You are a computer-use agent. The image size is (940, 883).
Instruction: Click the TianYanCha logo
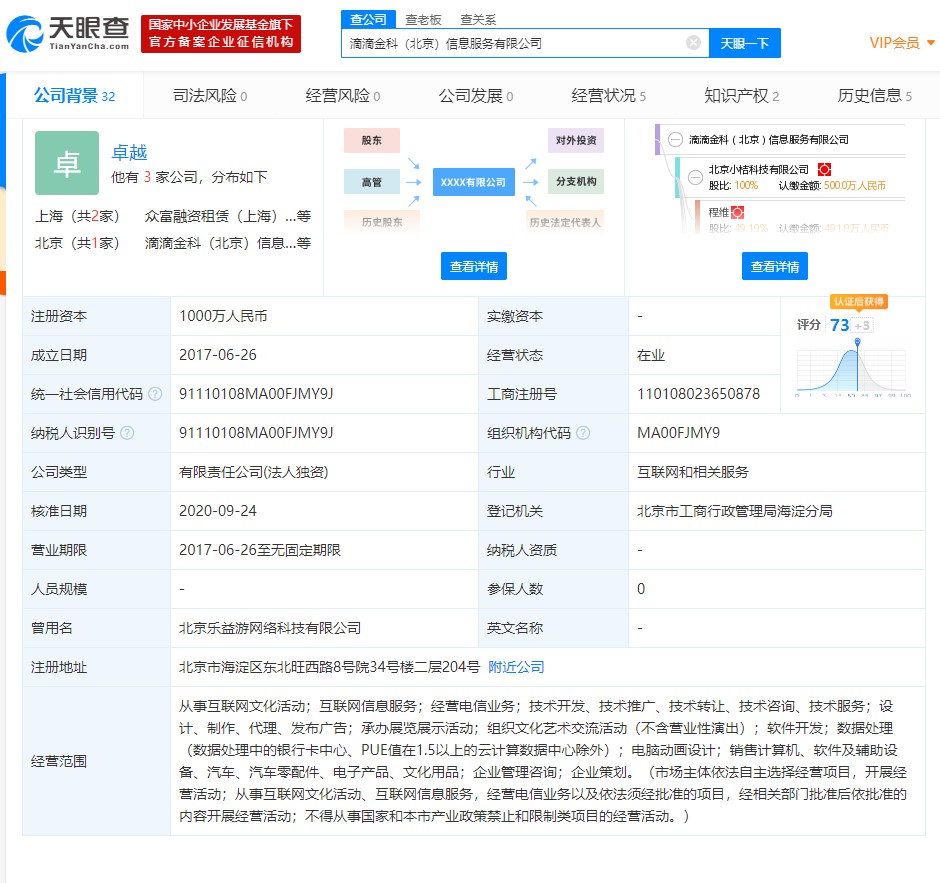pos(68,34)
